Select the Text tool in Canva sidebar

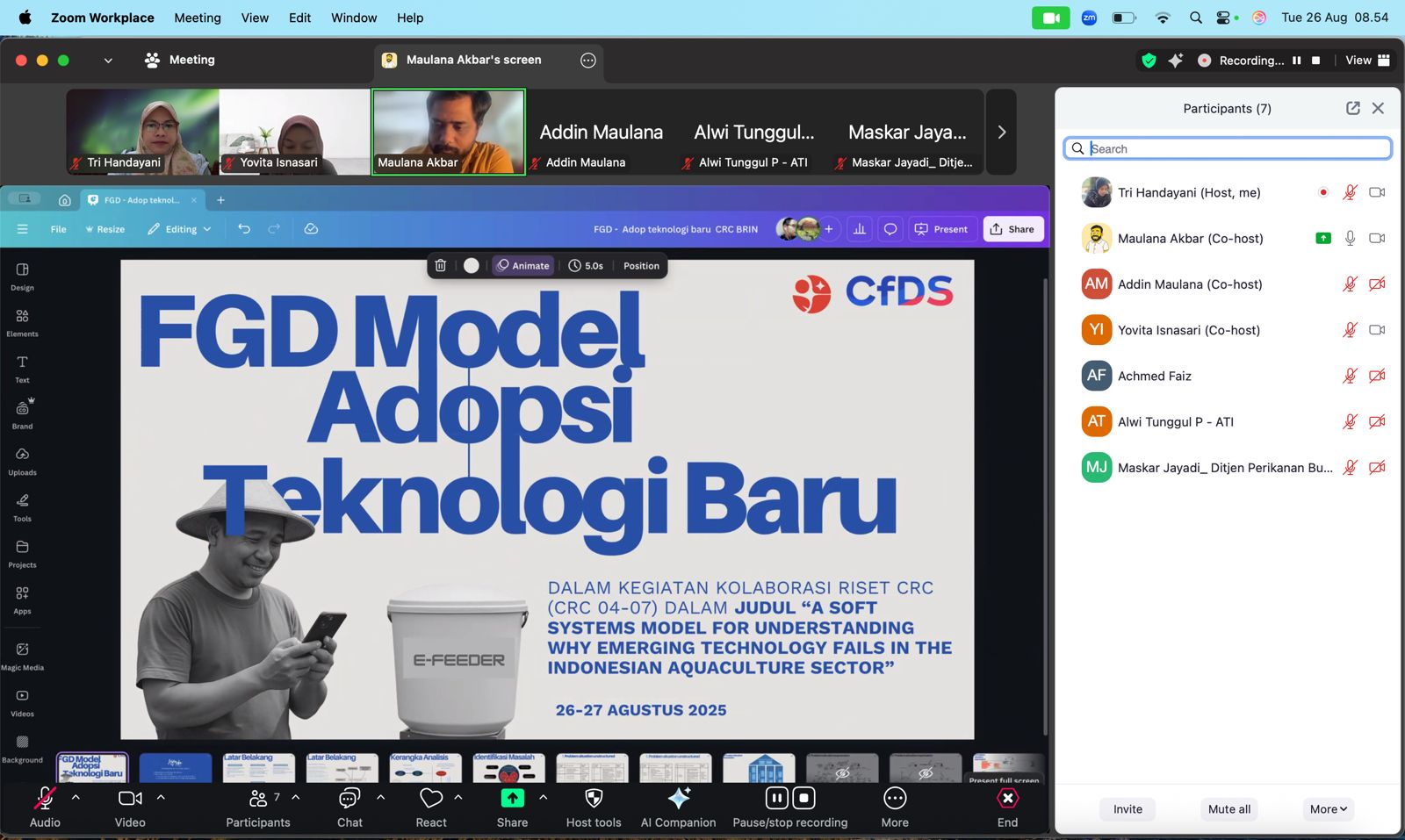tap(22, 369)
